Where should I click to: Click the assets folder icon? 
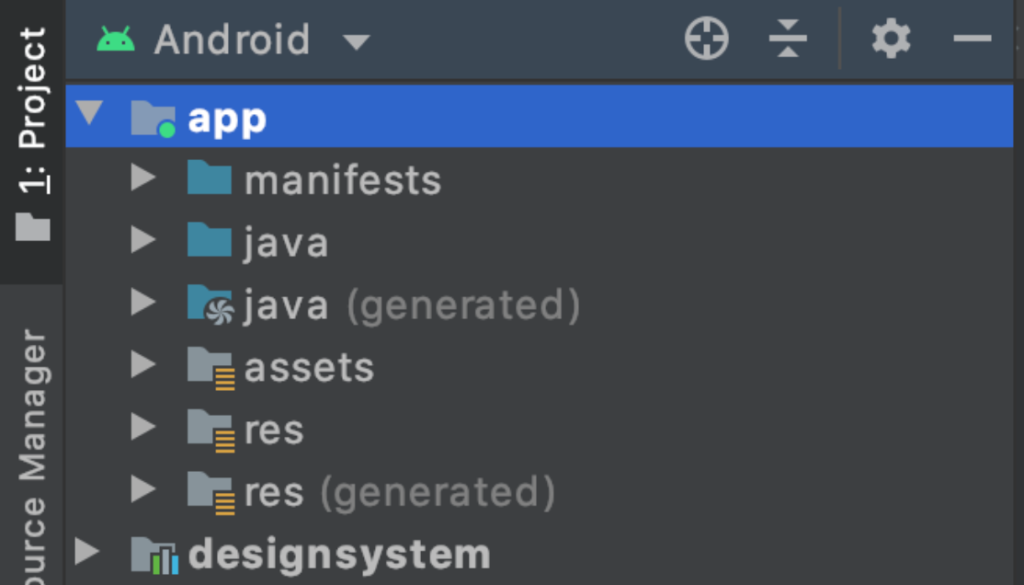[210, 368]
